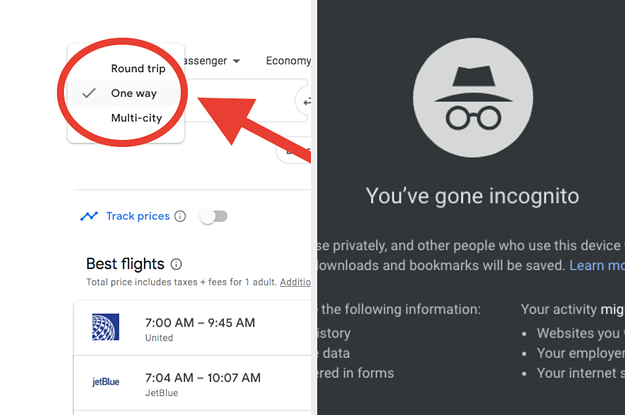Choose the One way option
The image size is (625, 415).
click(x=134, y=93)
